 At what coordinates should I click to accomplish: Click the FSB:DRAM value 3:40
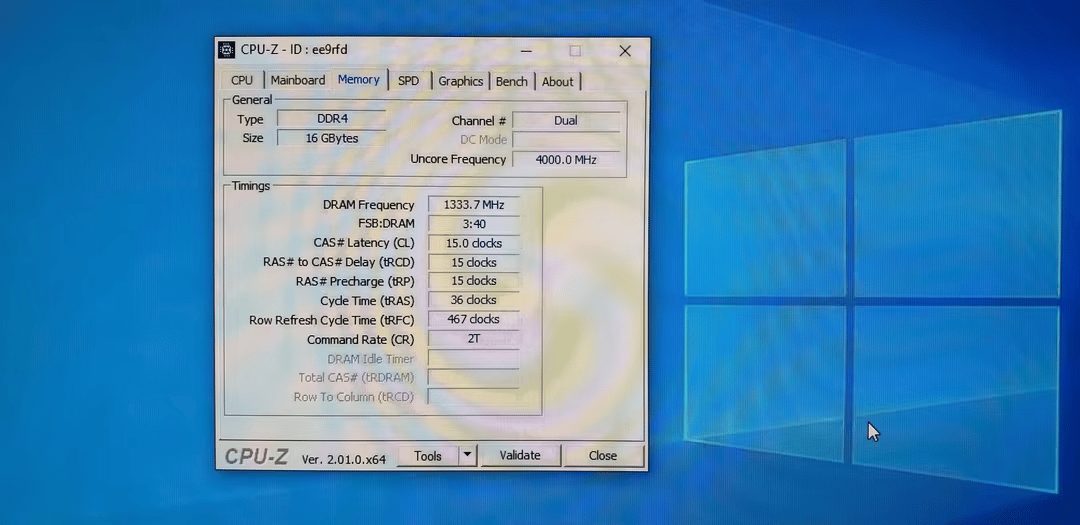(474, 224)
